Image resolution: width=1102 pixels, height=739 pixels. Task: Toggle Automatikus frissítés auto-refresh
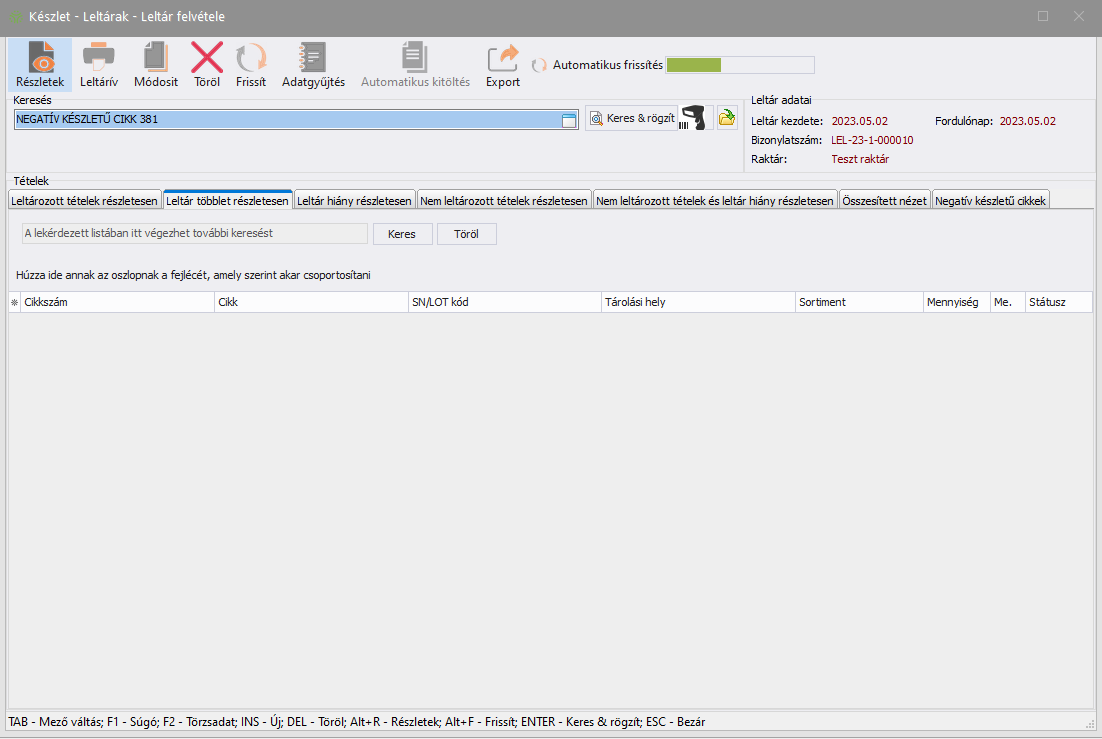540,65
